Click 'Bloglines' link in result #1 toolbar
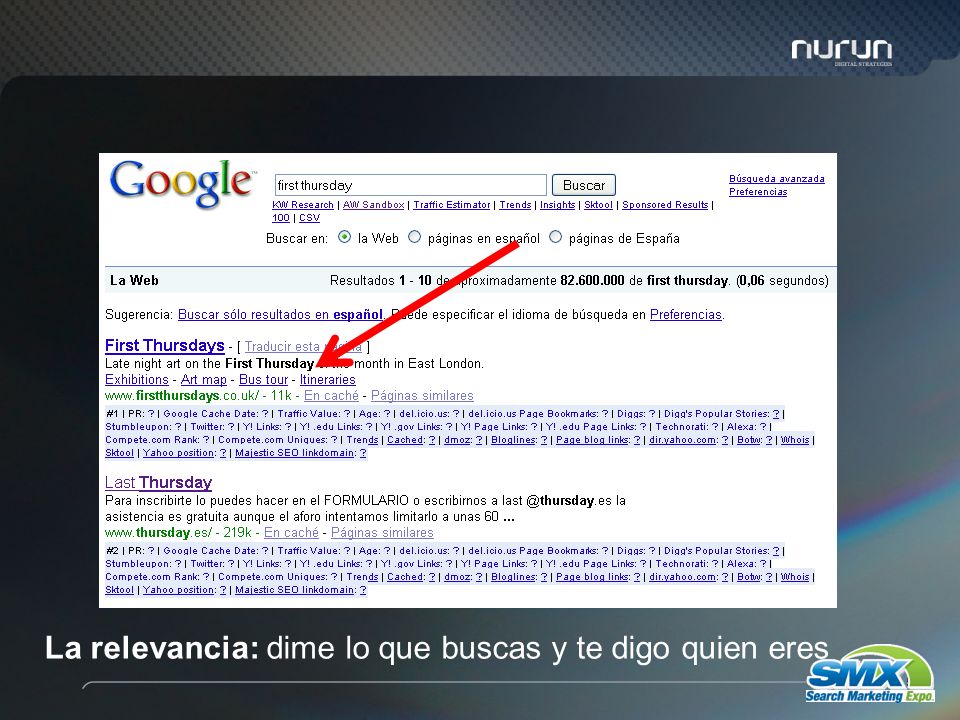Image resolution: width=960 pixels, height=720 pixels. click(x=513, y=440)
